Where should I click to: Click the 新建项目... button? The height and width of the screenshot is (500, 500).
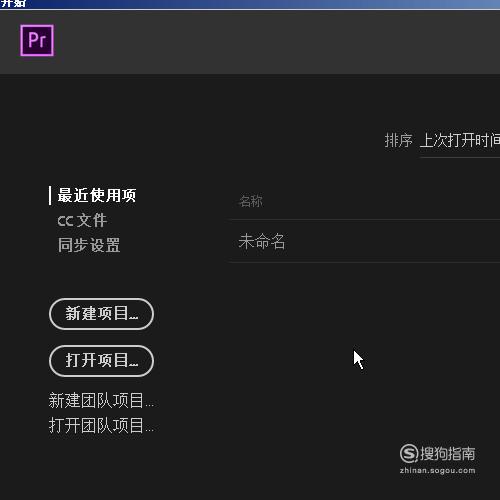click(101, 314)
